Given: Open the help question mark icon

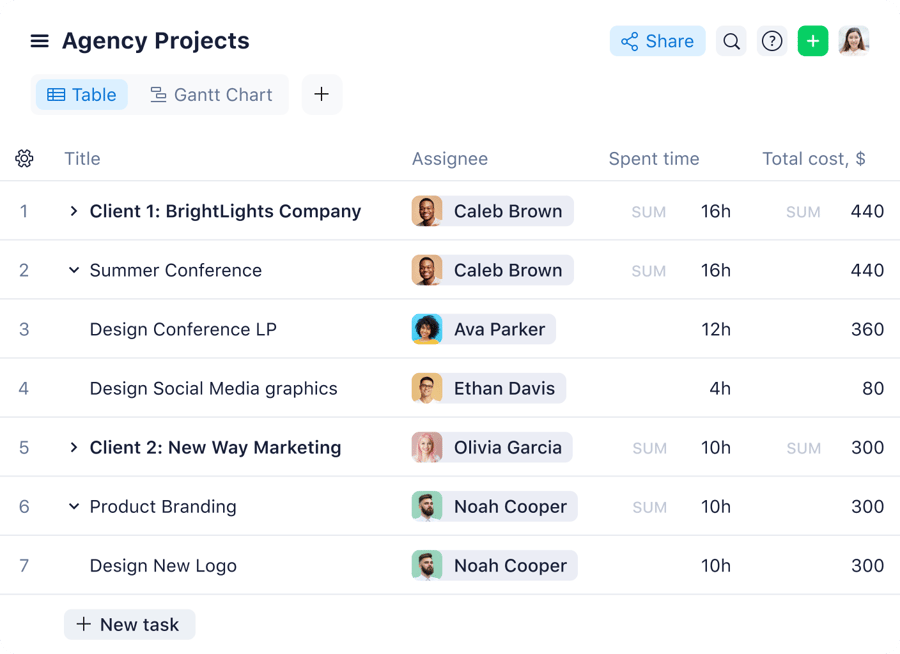Looking at the screenshot, I should pyautogui.click(x=771, y=41).
